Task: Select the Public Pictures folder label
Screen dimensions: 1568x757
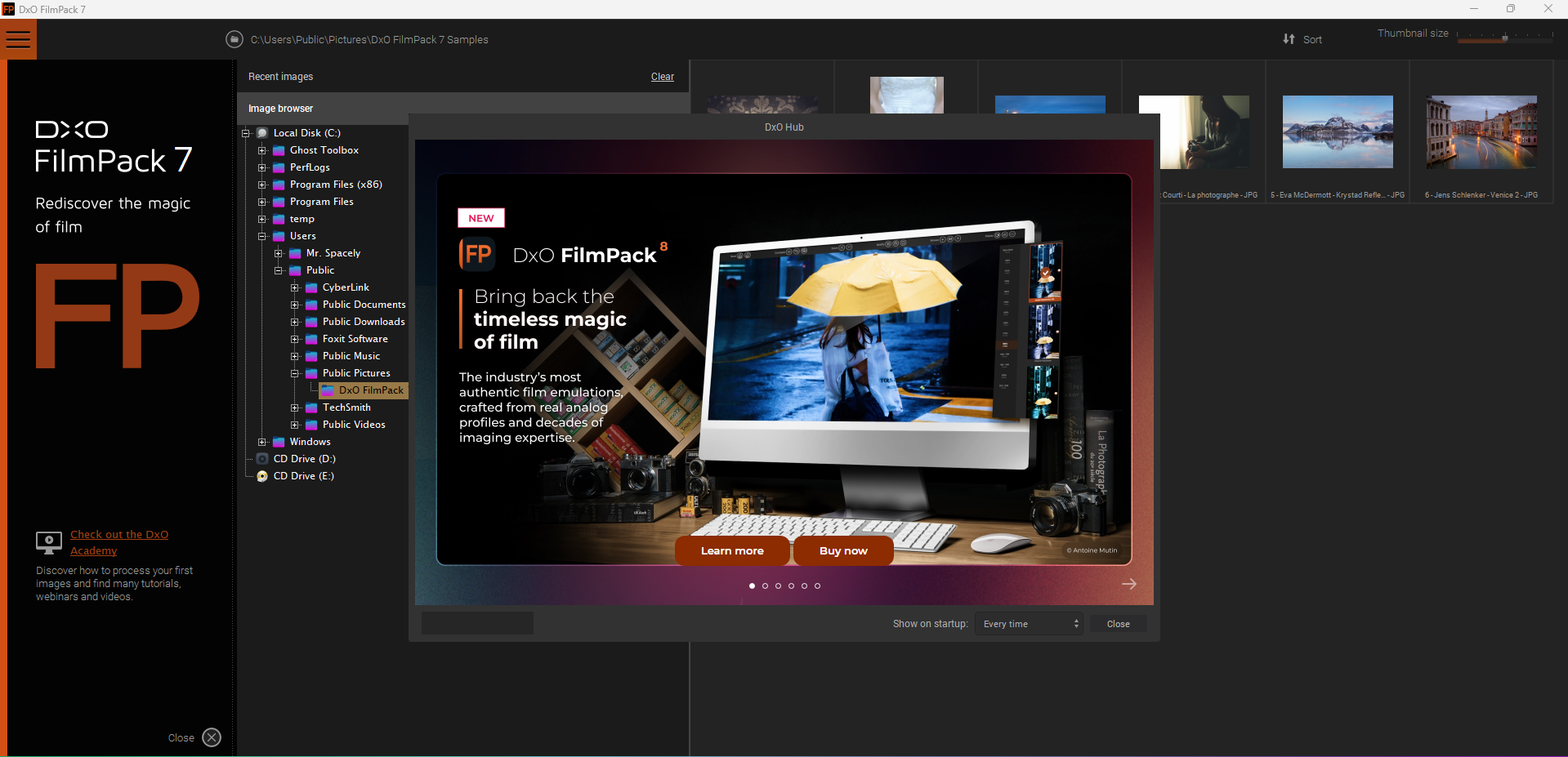Action: [x=356, y=373]
